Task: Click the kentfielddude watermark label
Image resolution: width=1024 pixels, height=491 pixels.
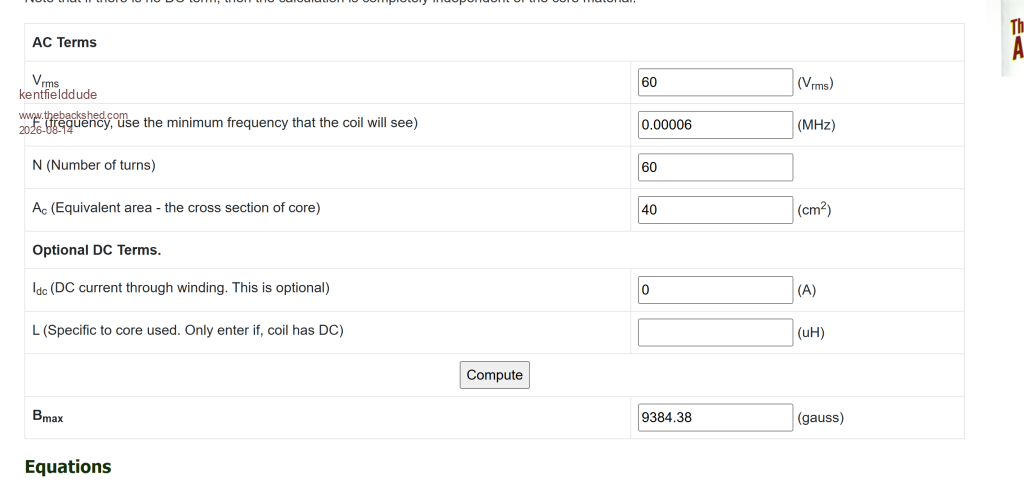Action: (58, 95)
